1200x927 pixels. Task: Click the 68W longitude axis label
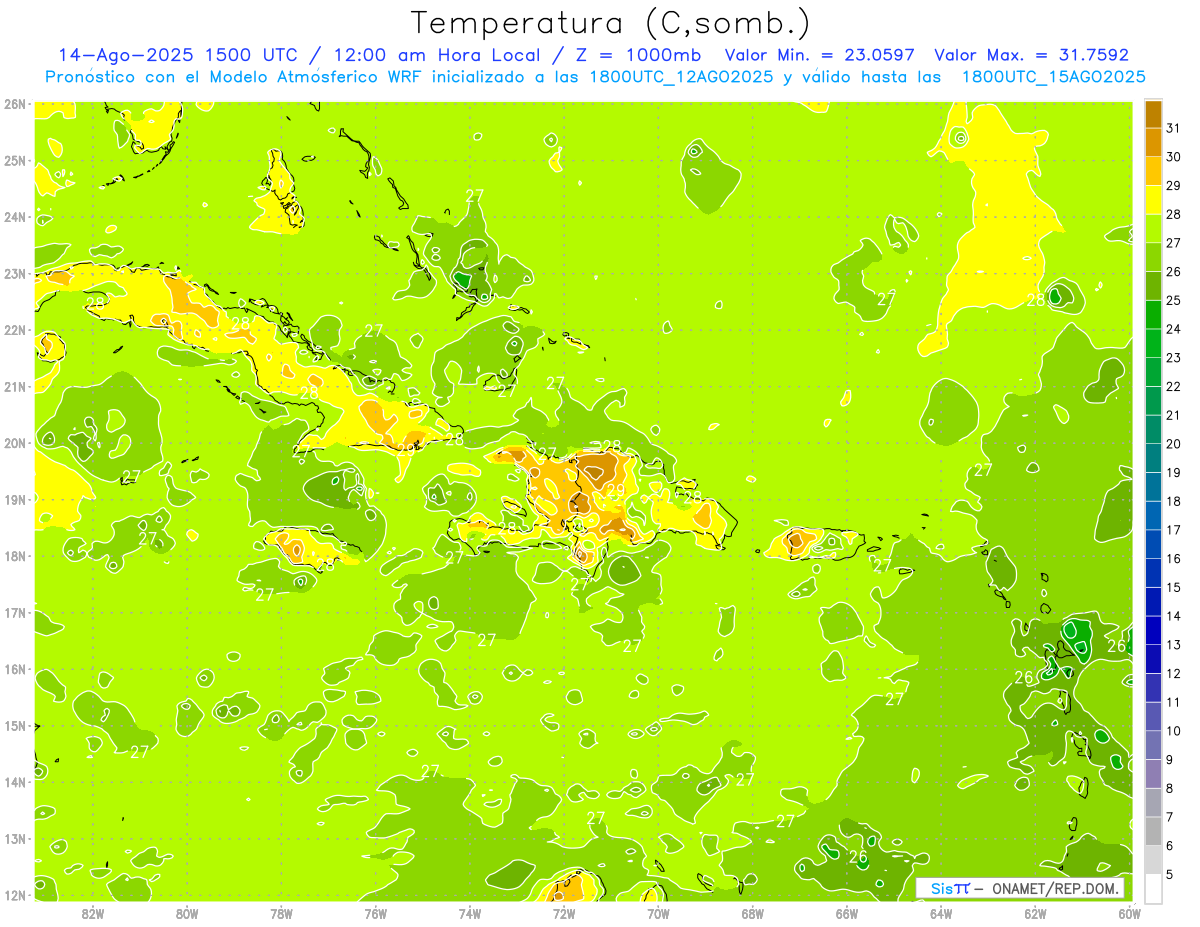[x=753, y=913]
